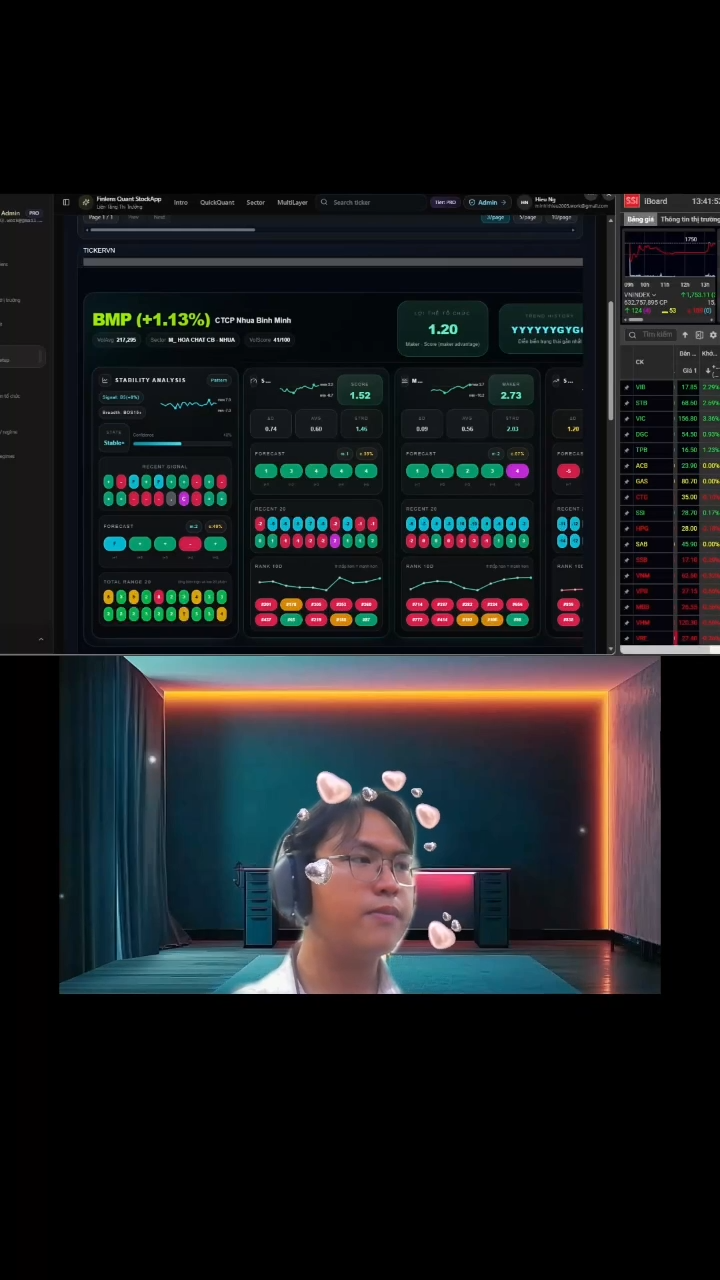Click the score box showing 1.20
This screenshot has height=1280, width=720.
443,329
